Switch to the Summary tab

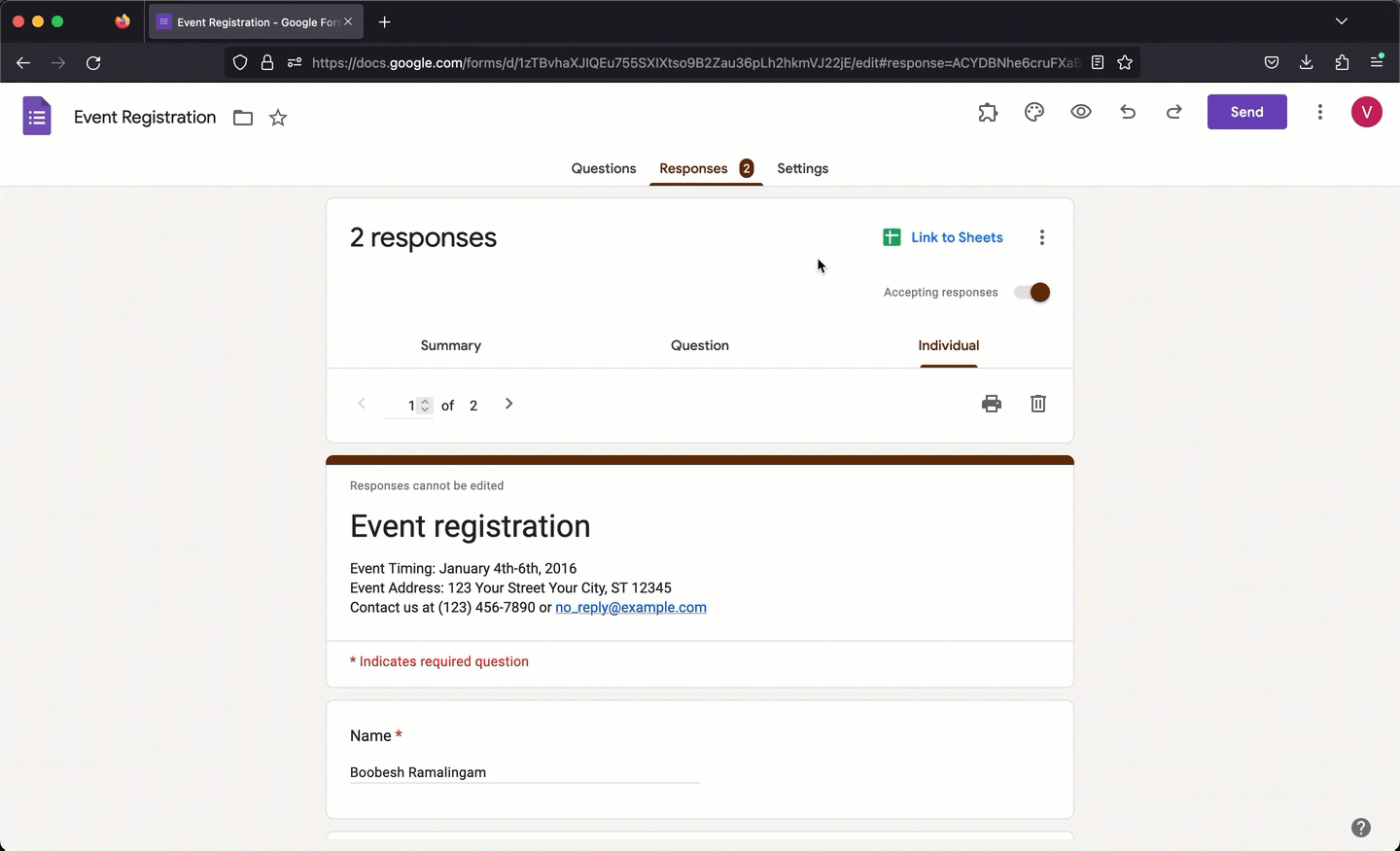[450, 345]
